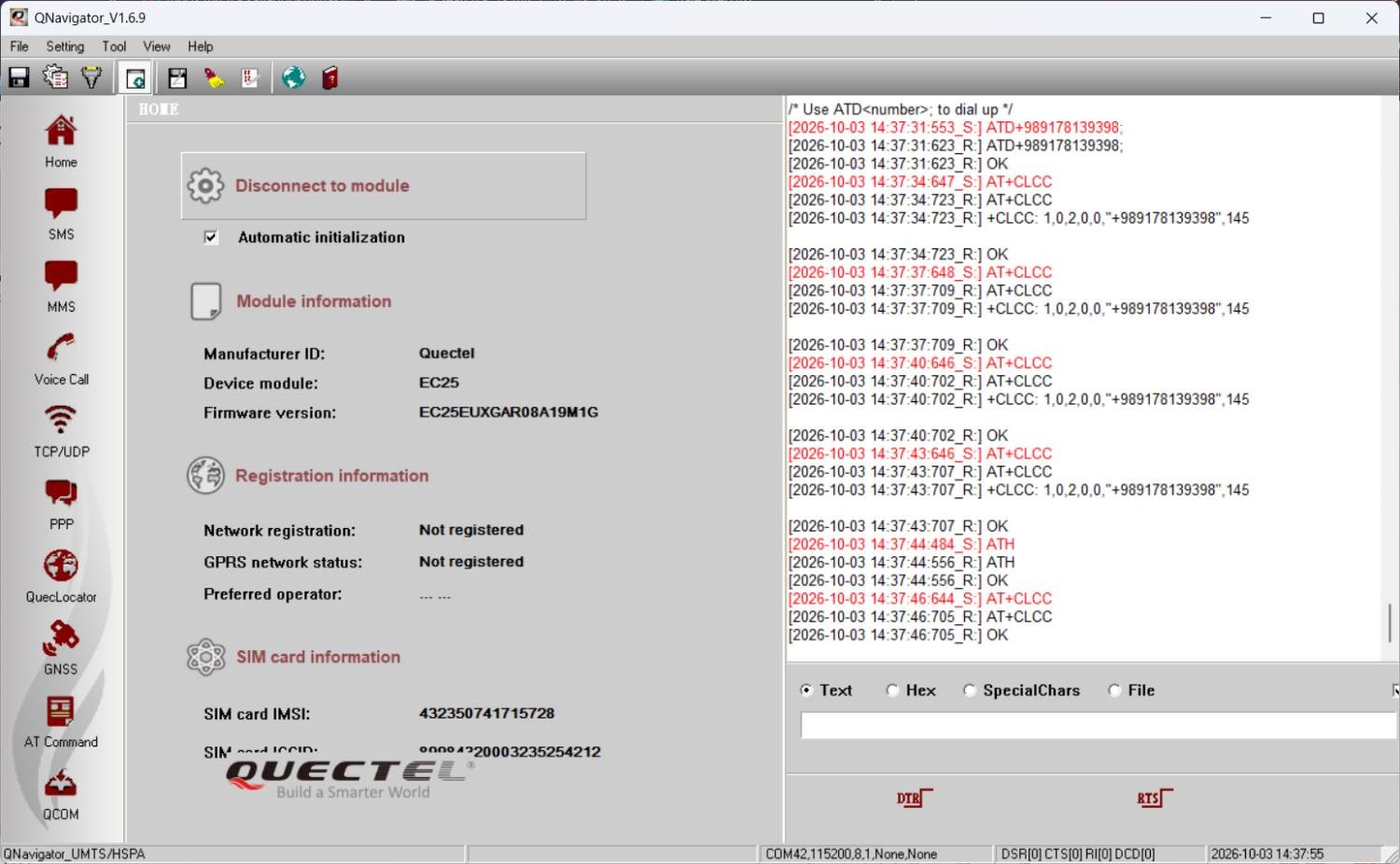Open the File menu
Screen dimensions: 1400x864
point(19,46)
